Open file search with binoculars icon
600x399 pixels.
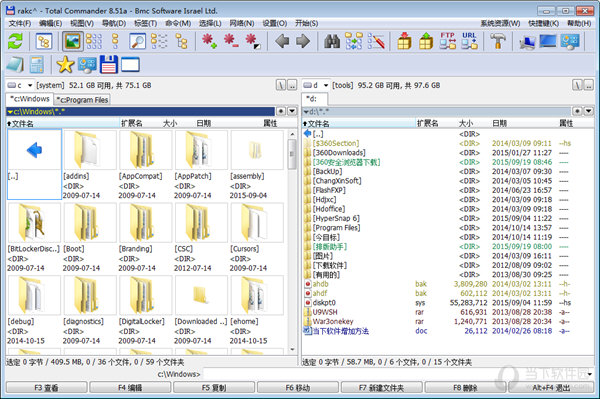coord(332,41)
